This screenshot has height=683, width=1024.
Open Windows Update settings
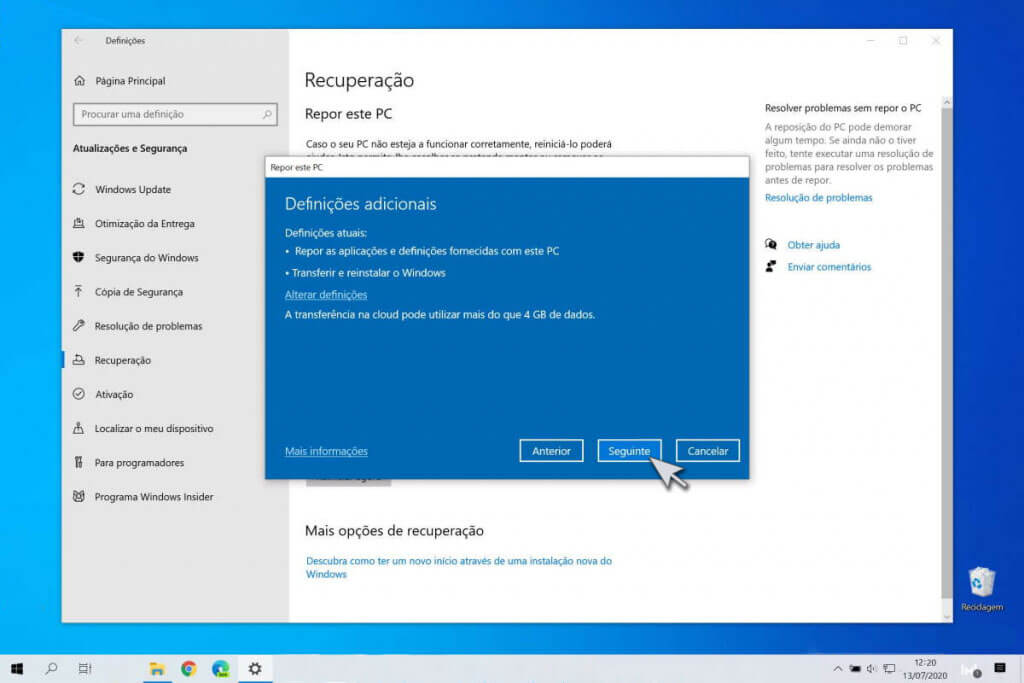click(133, 189)
